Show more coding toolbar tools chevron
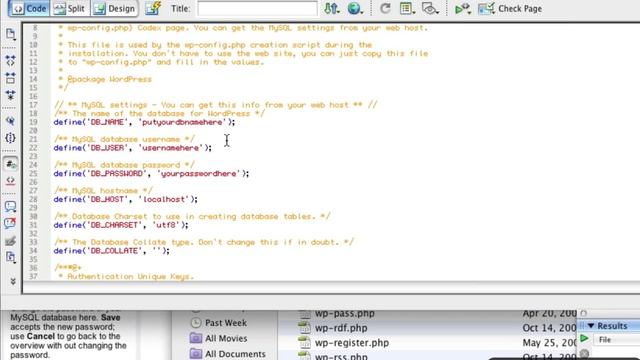Screen dimensions: 640x360 coord(12,281)
